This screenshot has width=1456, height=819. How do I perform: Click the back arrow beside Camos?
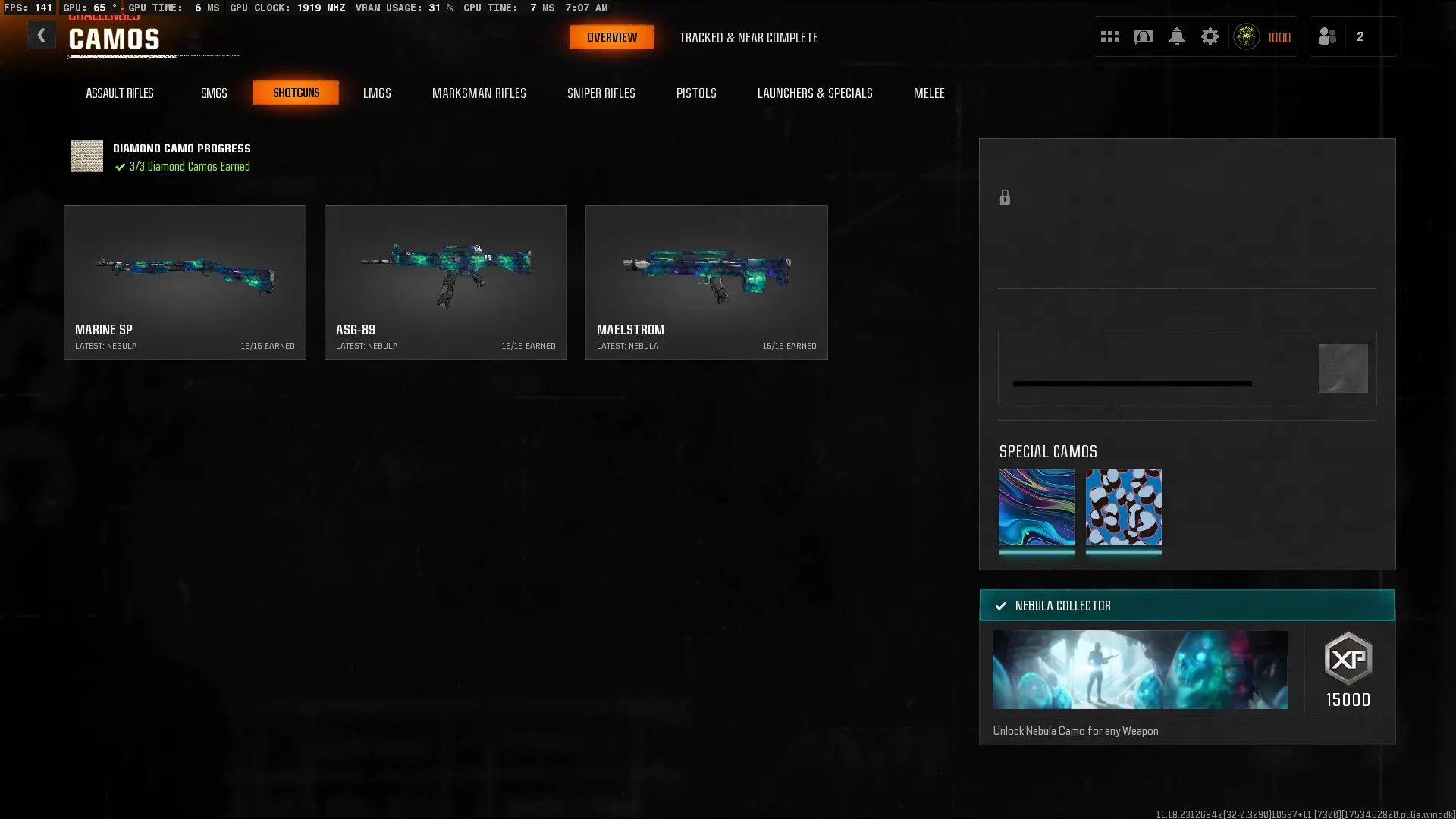click(42, 36)
